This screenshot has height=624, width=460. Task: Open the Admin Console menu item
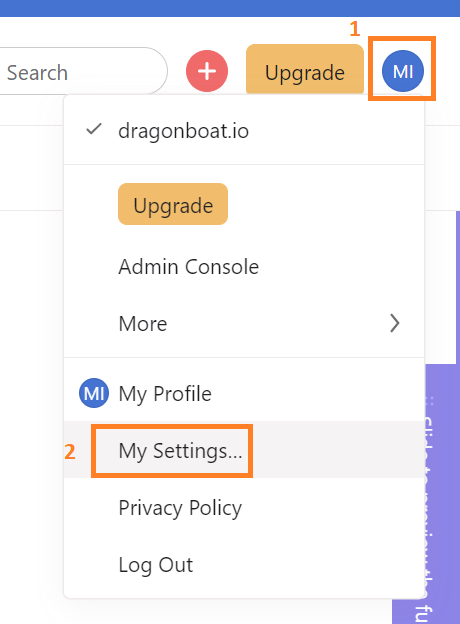[x=189, y=267]
